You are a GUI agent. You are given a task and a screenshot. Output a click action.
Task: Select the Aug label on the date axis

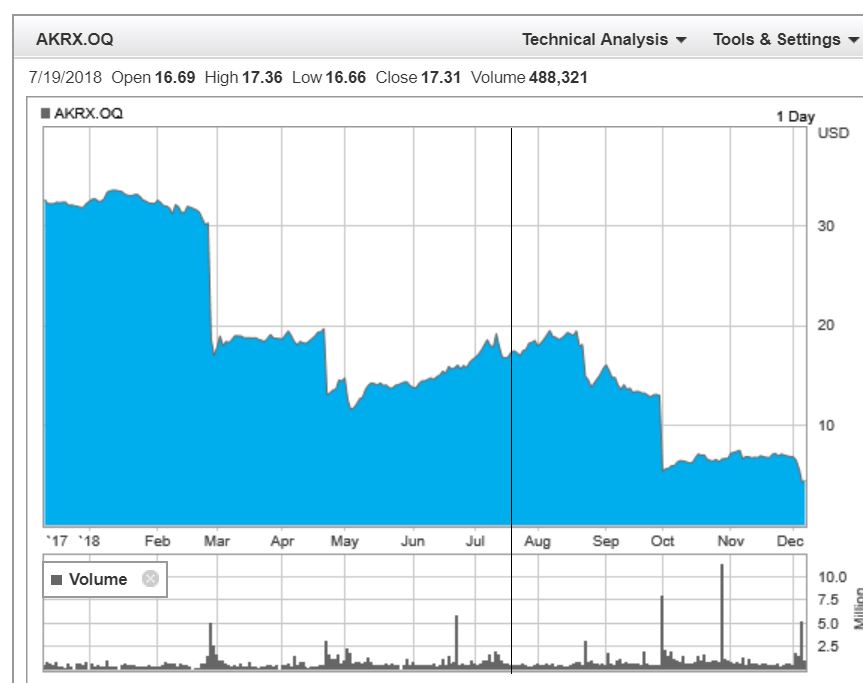tap(538, 541)
